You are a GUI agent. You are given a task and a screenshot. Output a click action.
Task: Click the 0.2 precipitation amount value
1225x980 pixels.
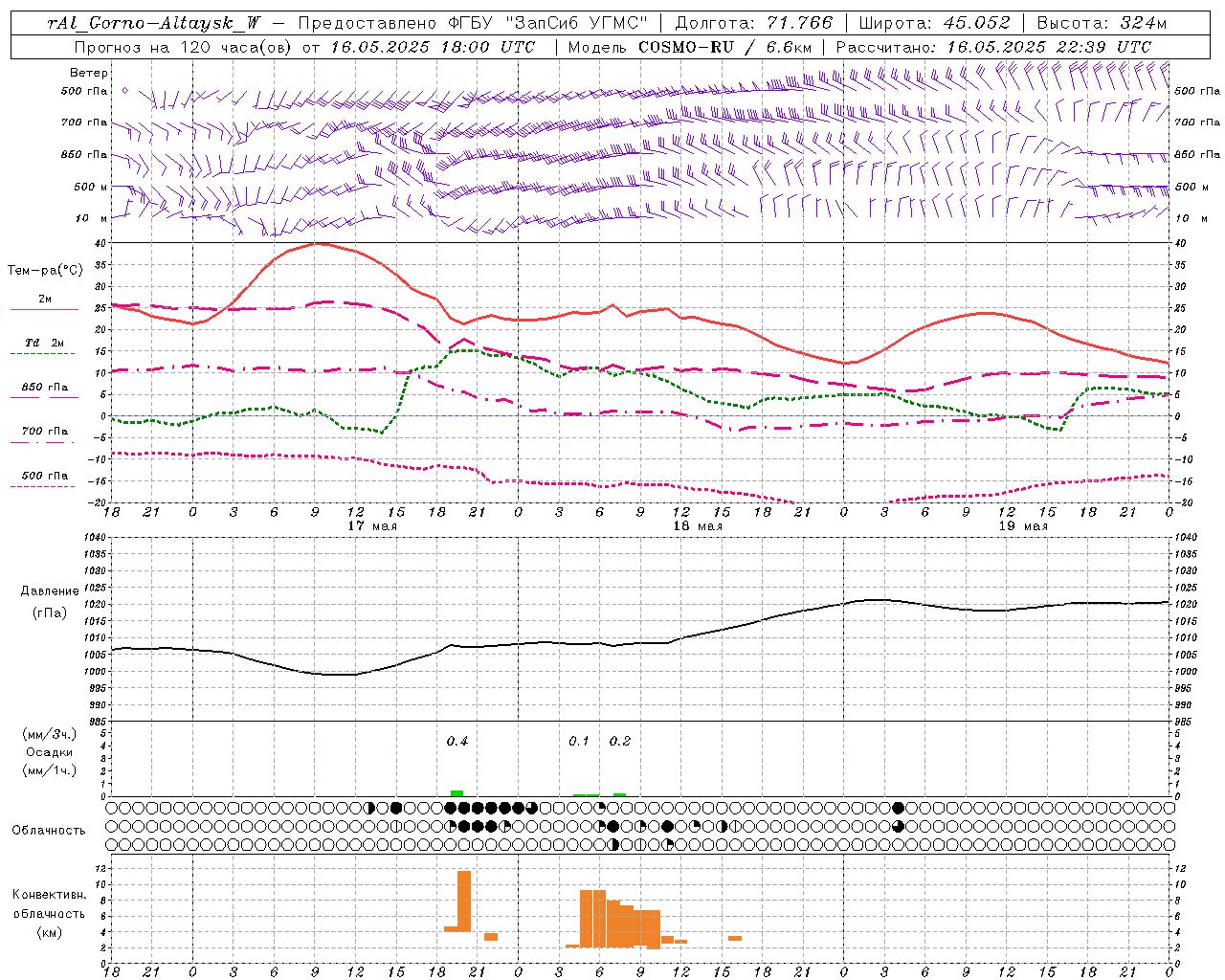point(620,741)
